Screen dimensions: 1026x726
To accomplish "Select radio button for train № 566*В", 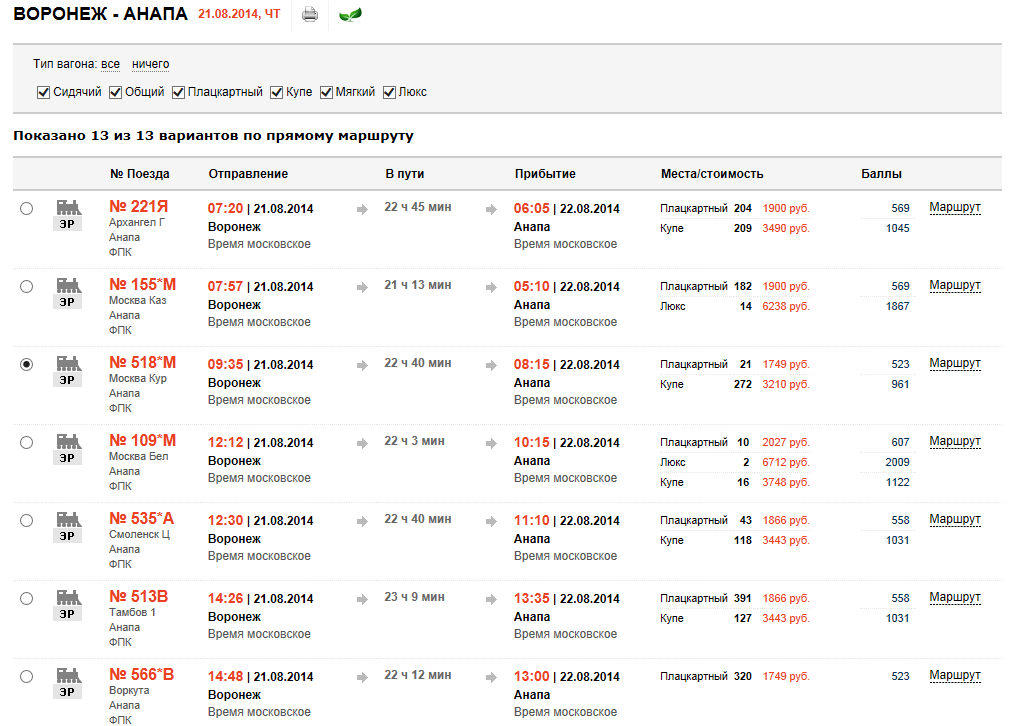I will 26,676.
